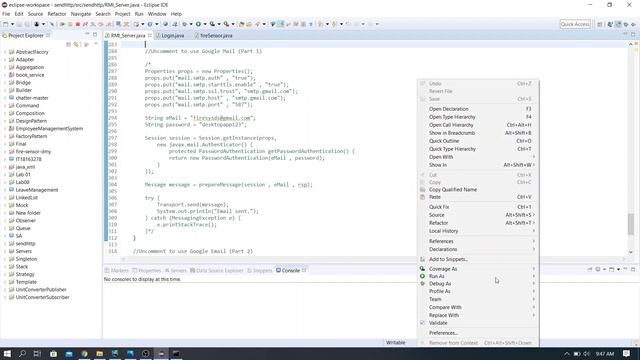Collapse all projects in Project Explorer toolbar

pos(69,44)
